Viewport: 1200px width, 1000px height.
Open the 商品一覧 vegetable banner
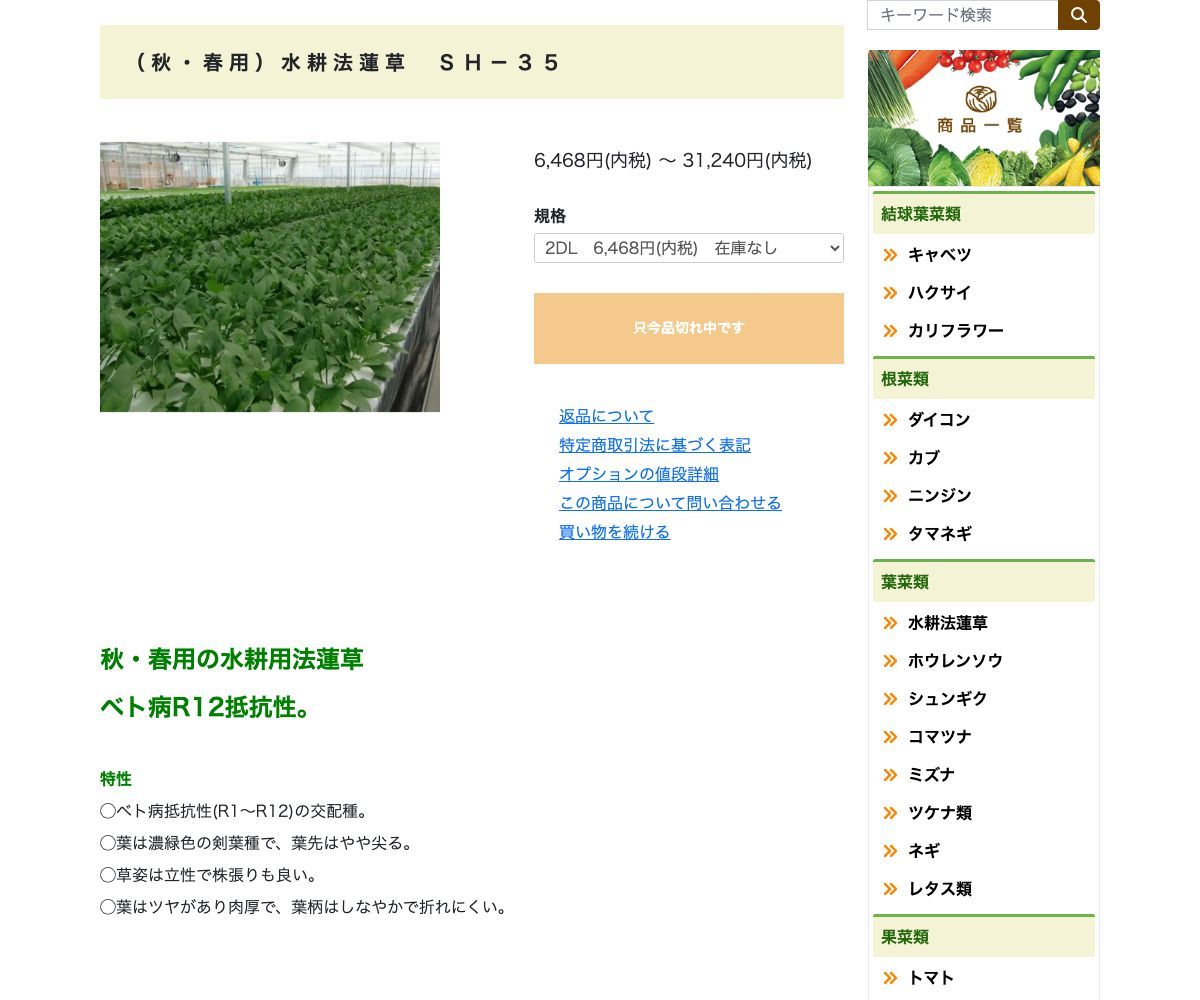(983, 117)
